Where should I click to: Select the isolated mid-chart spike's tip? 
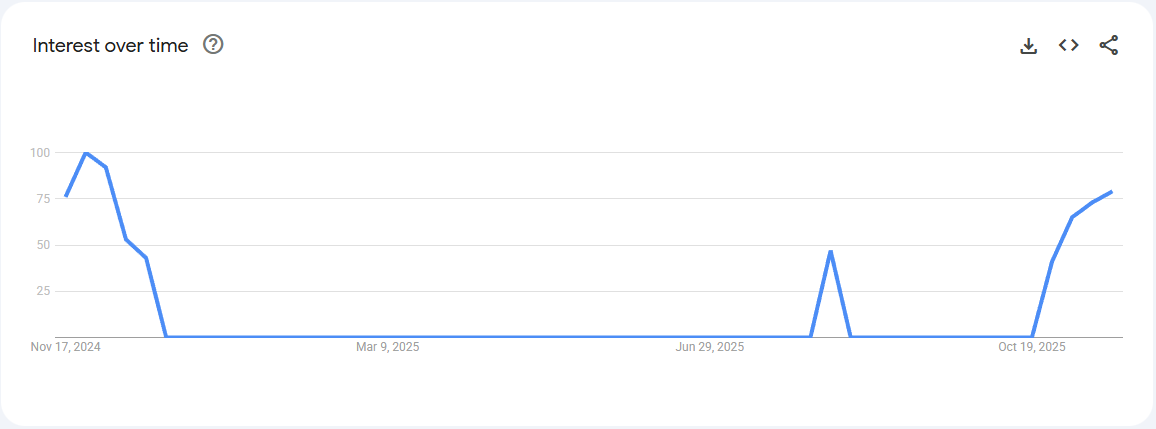click(830, 251)
